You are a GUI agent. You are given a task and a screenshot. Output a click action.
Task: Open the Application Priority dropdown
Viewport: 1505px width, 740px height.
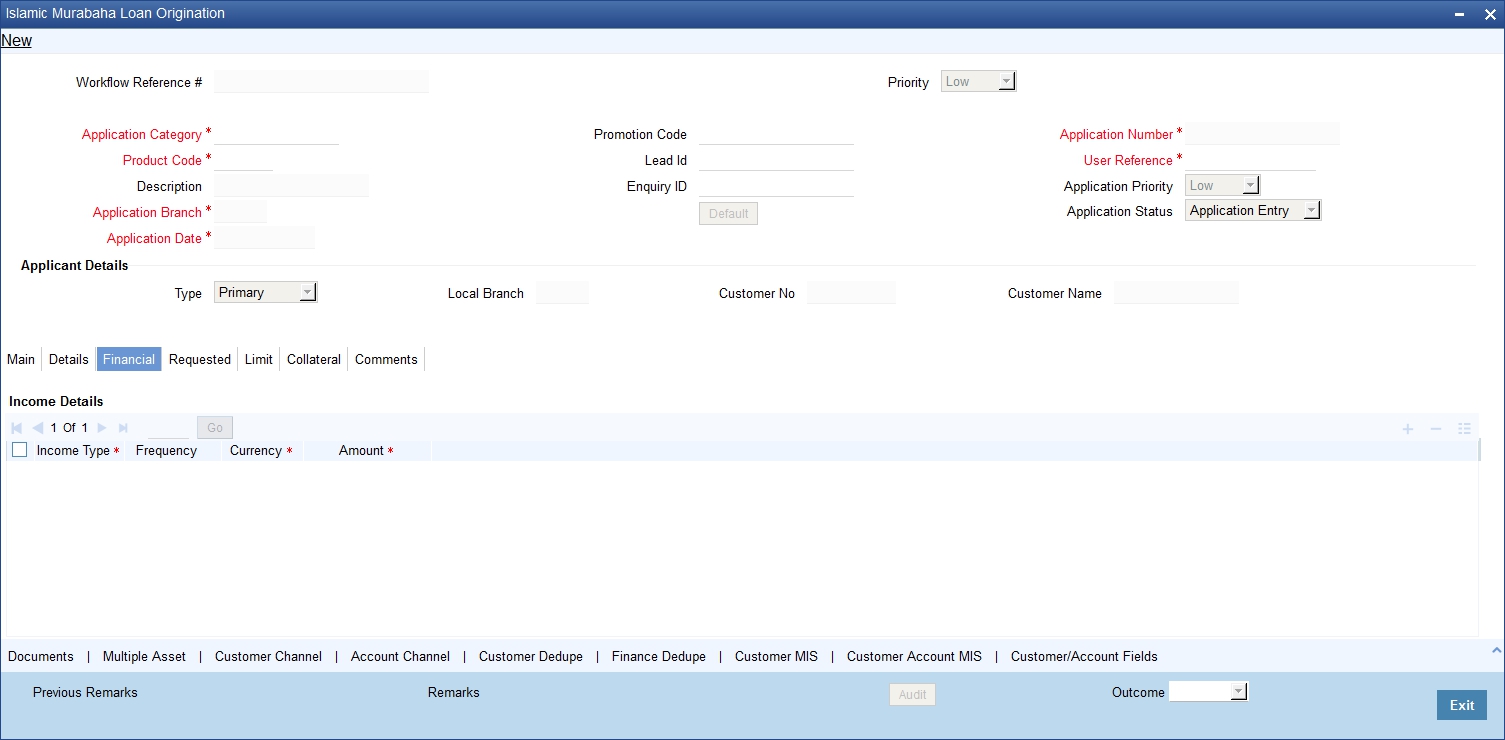pyautogui.click(x=1222, y=185)
